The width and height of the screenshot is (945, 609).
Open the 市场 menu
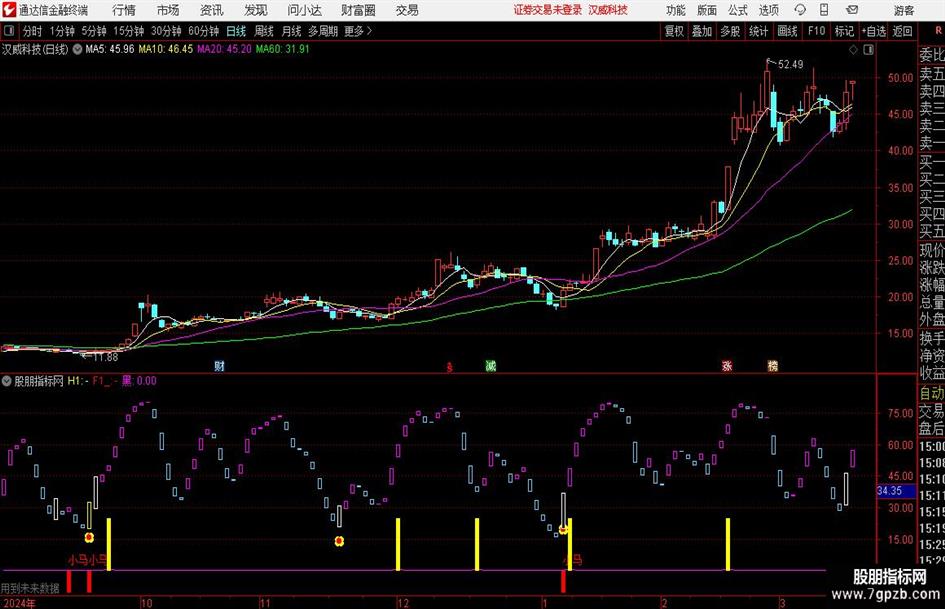point(168,10)
